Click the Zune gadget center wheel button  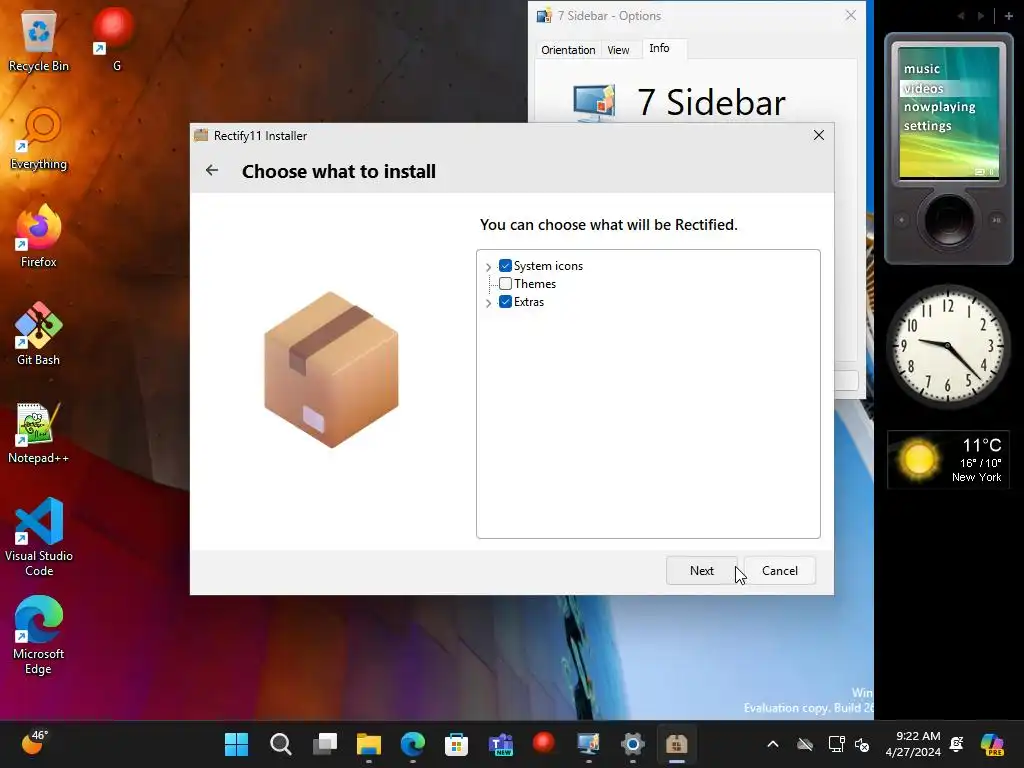click(x=948, y=220)
